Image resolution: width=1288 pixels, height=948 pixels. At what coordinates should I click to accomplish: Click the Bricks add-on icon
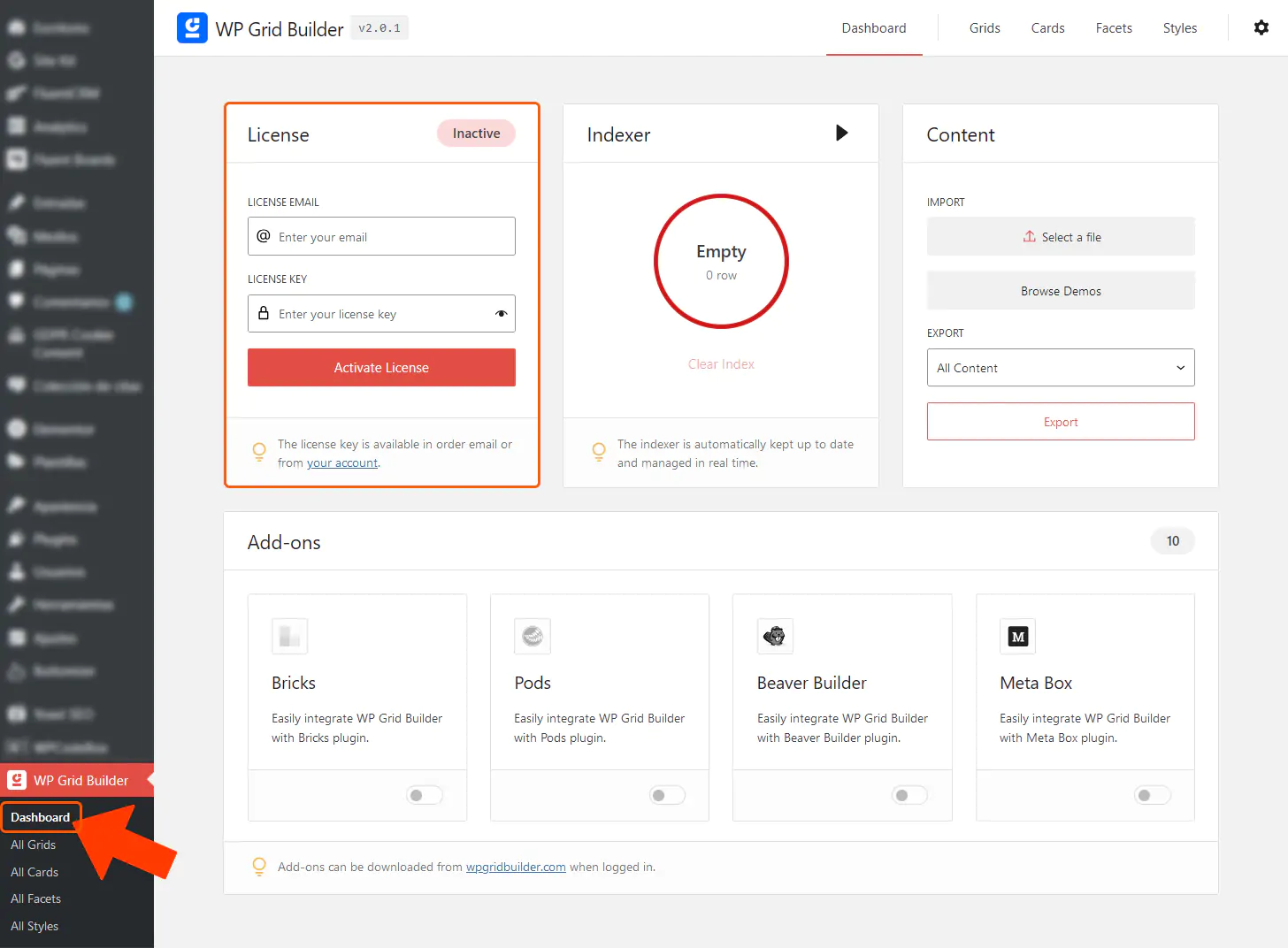coord(289,636)
